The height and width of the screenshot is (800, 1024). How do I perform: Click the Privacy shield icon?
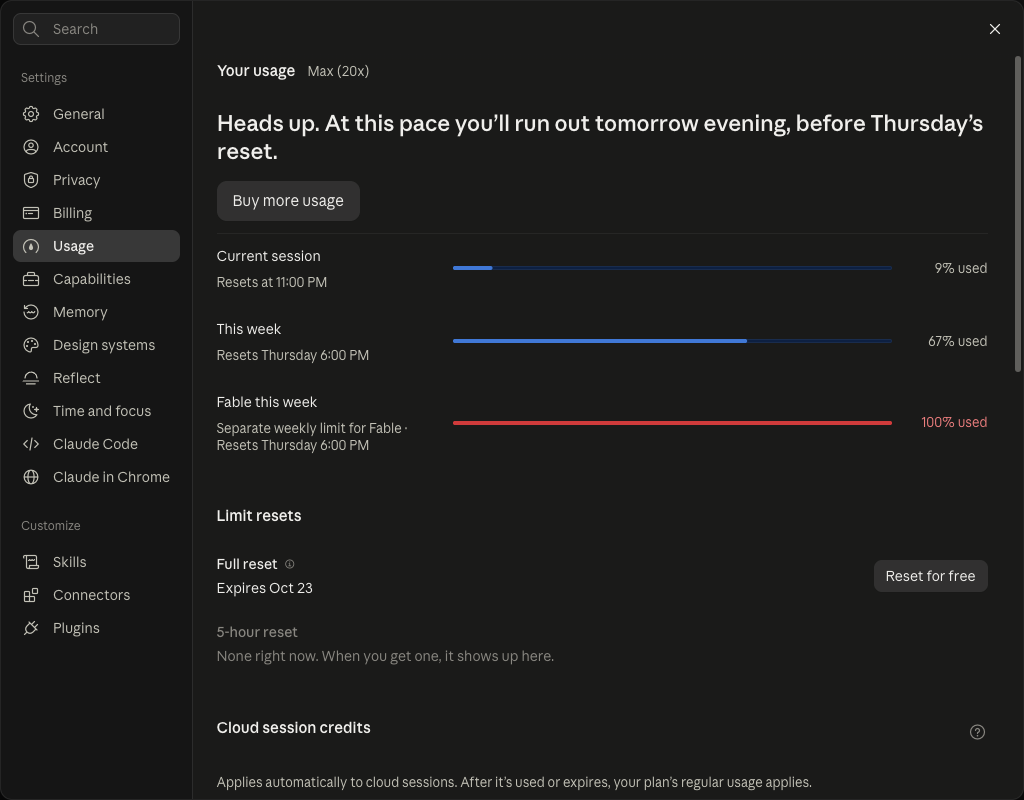pyautogui.click(x=31, y=180)
